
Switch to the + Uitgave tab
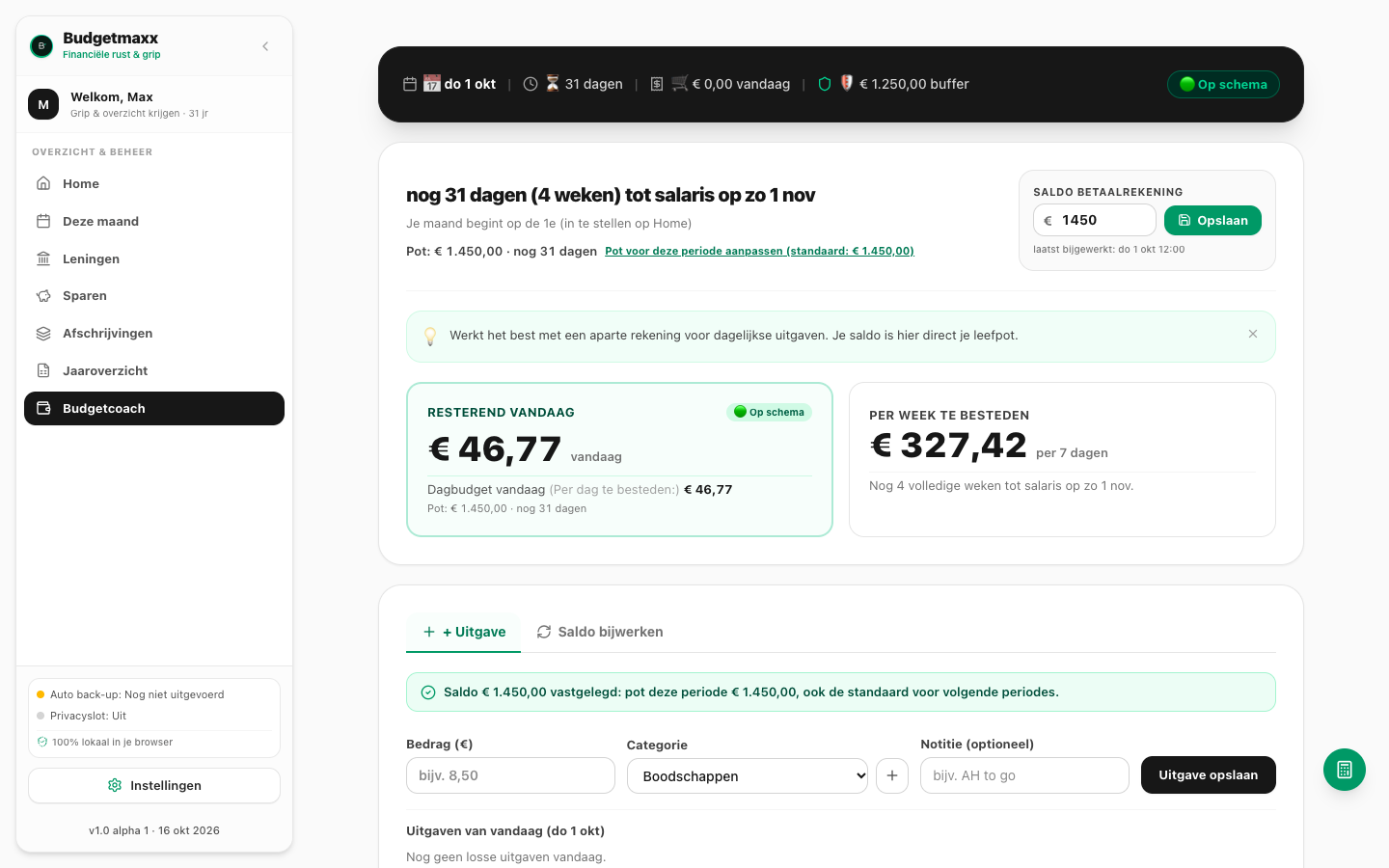click(x=464, y=632)
